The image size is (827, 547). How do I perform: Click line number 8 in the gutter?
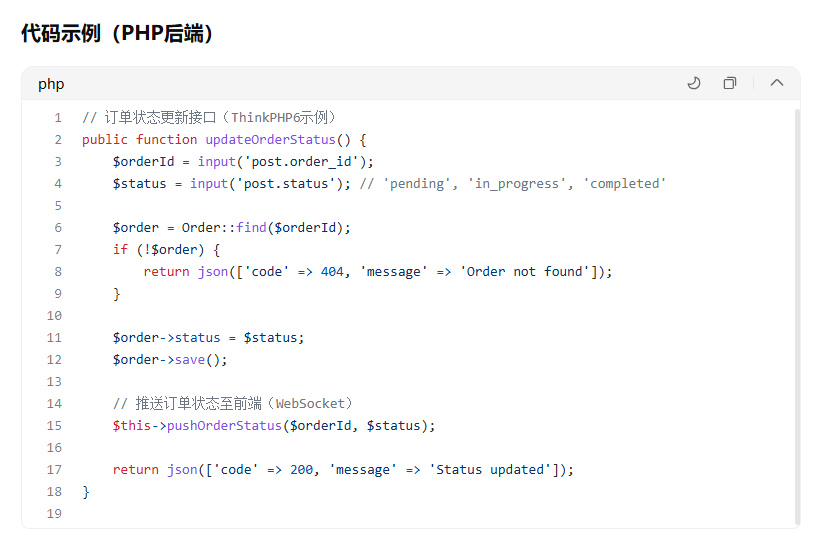coord(58,272)
